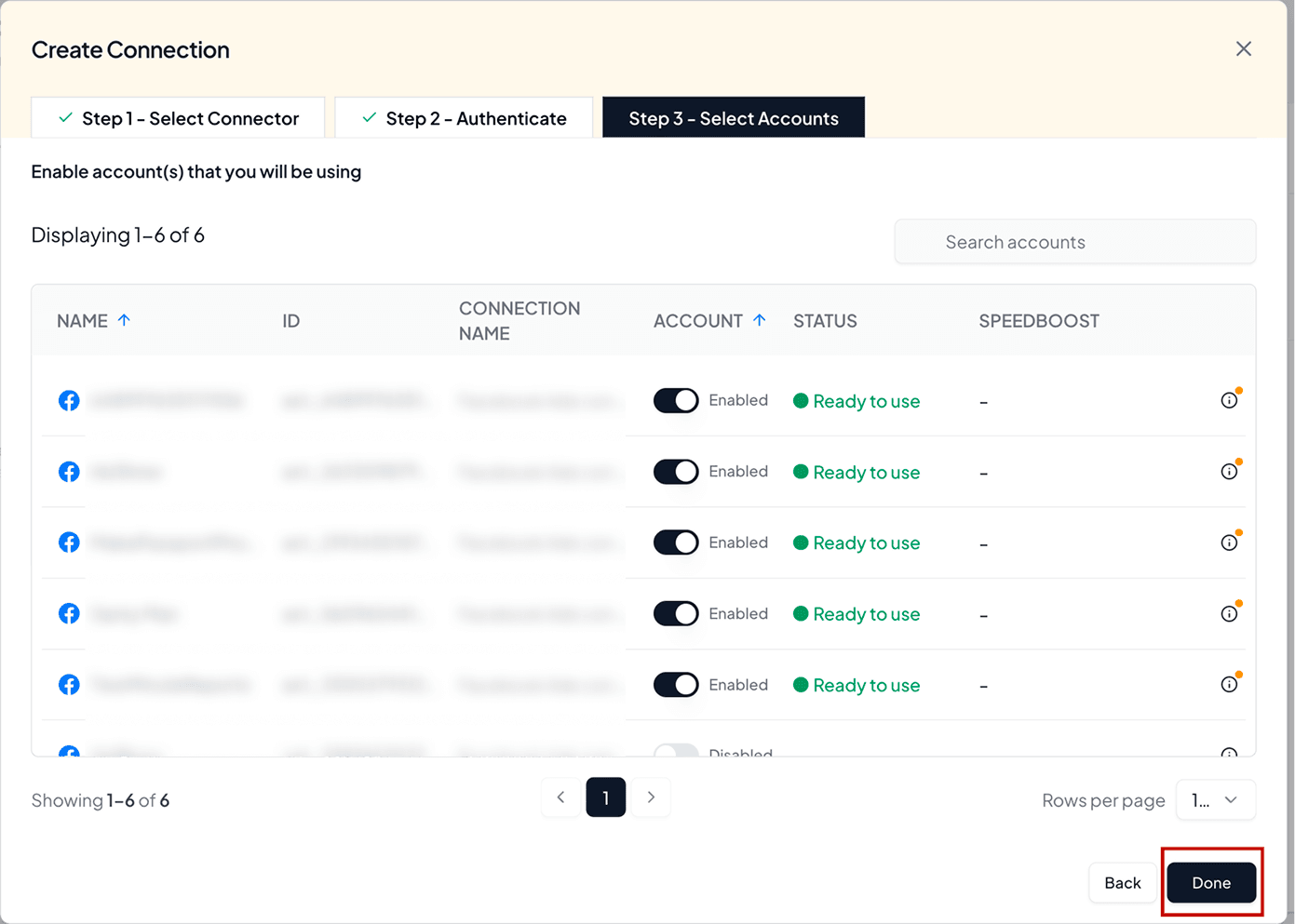Click the Enabled label in the third row
1295x924 pixels.
point(738,542)
